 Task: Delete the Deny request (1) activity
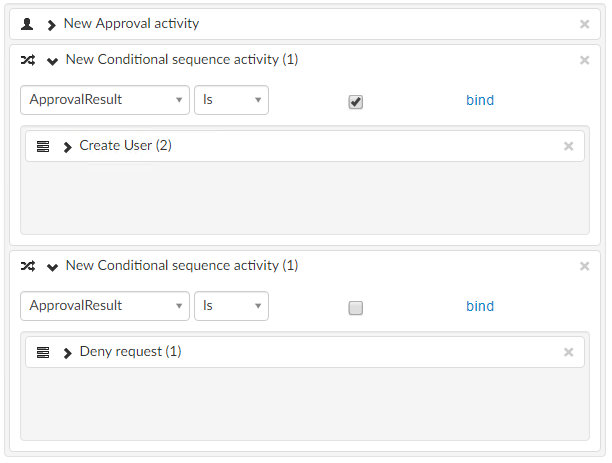tap(569, 352)
